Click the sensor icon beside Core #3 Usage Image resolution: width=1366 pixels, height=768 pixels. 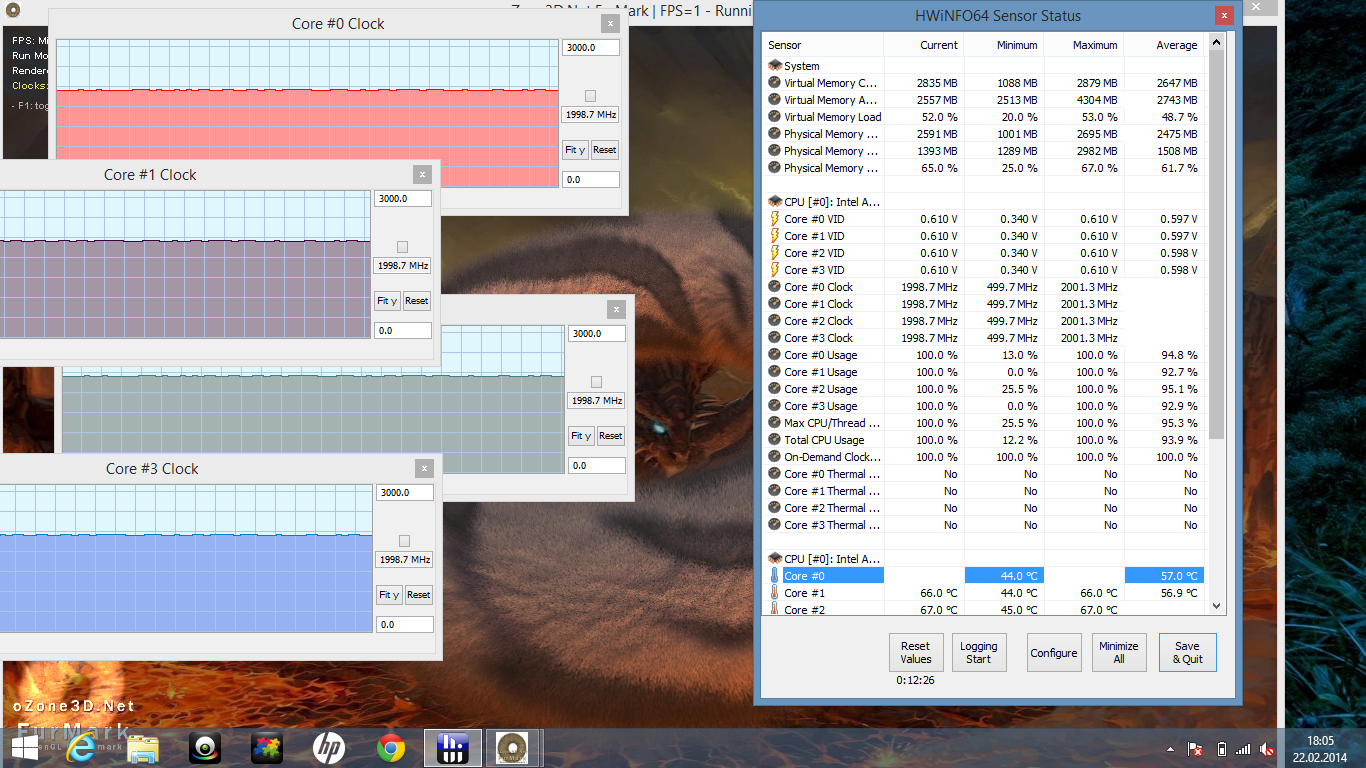774,406
